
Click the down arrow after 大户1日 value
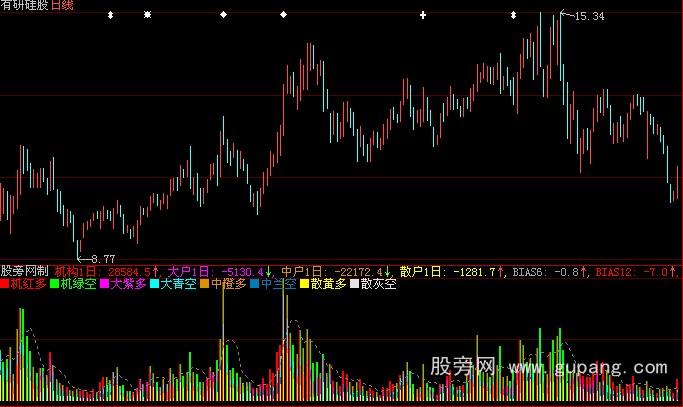click(269, 272)
